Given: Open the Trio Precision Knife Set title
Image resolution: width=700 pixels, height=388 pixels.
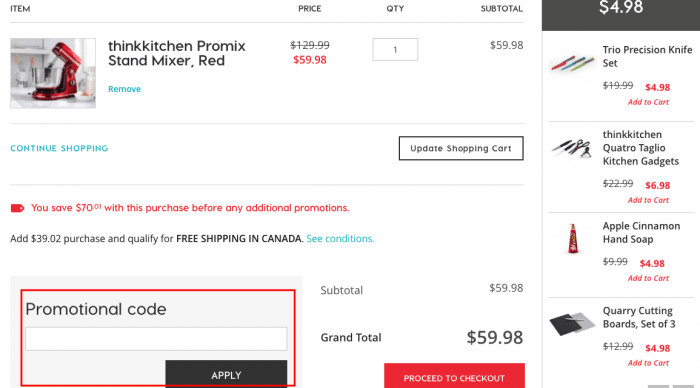Looking at the screenshot, I should (x=647, y=56).
